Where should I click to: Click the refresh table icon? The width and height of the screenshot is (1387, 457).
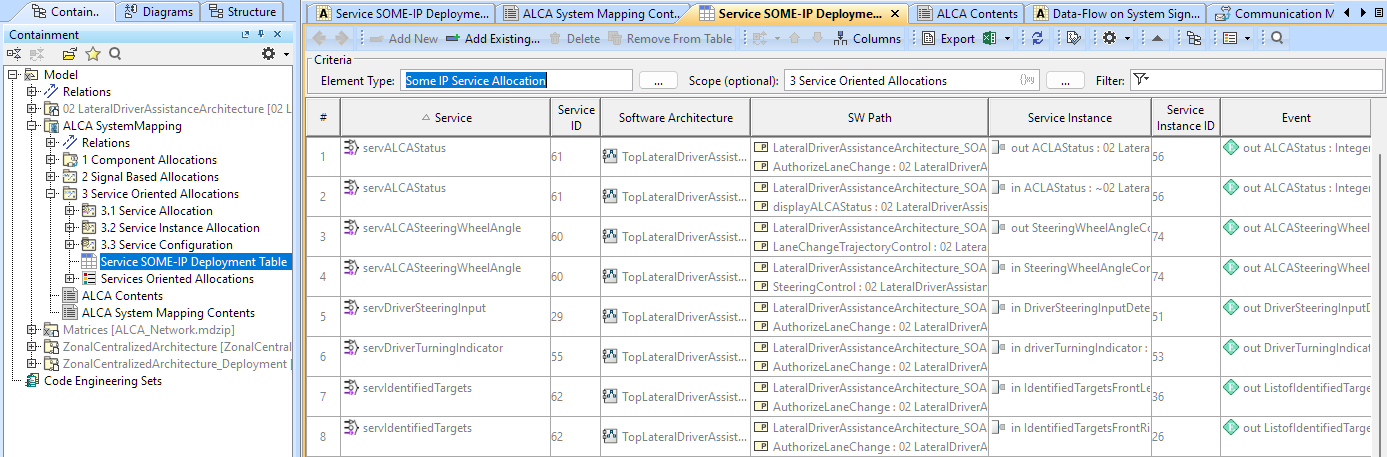tap(1037, 39)
